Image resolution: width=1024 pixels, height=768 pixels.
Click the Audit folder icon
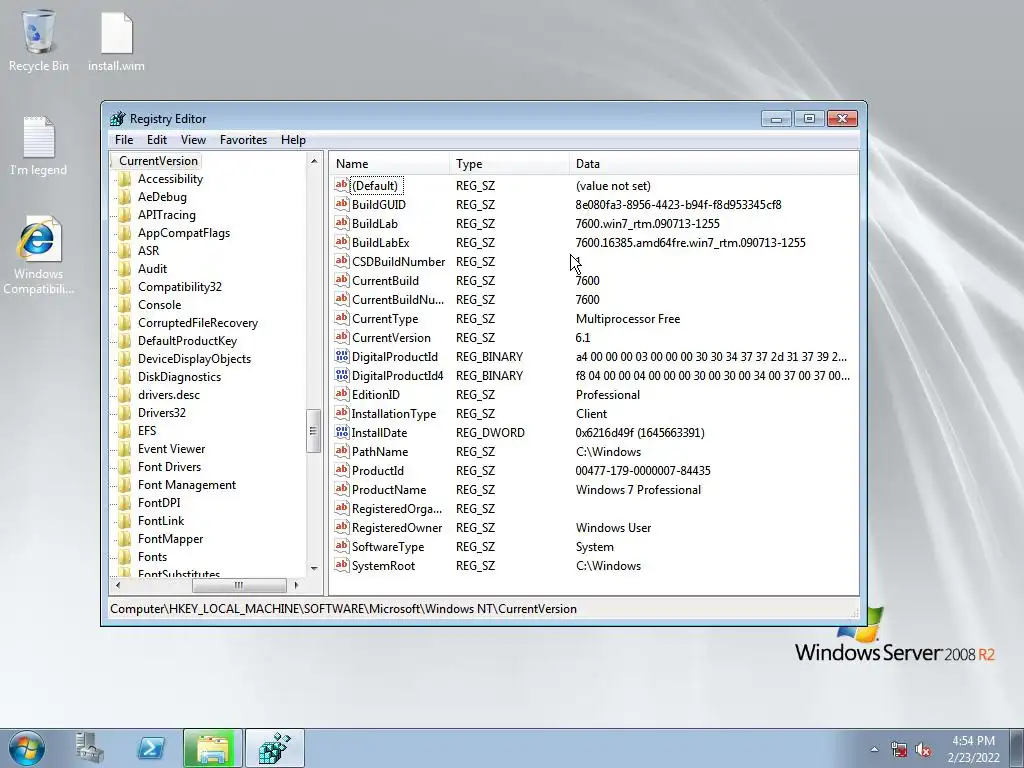(124, 269)
